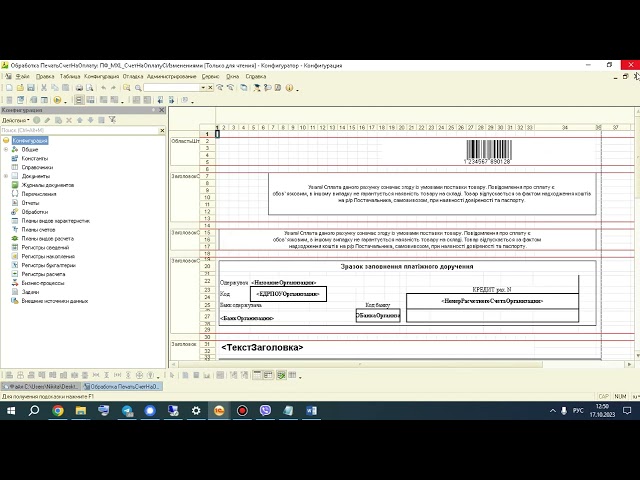Screen dimensions: 640x480
Task: Click the Open file folder icon
Action: (x=20, y=88)
